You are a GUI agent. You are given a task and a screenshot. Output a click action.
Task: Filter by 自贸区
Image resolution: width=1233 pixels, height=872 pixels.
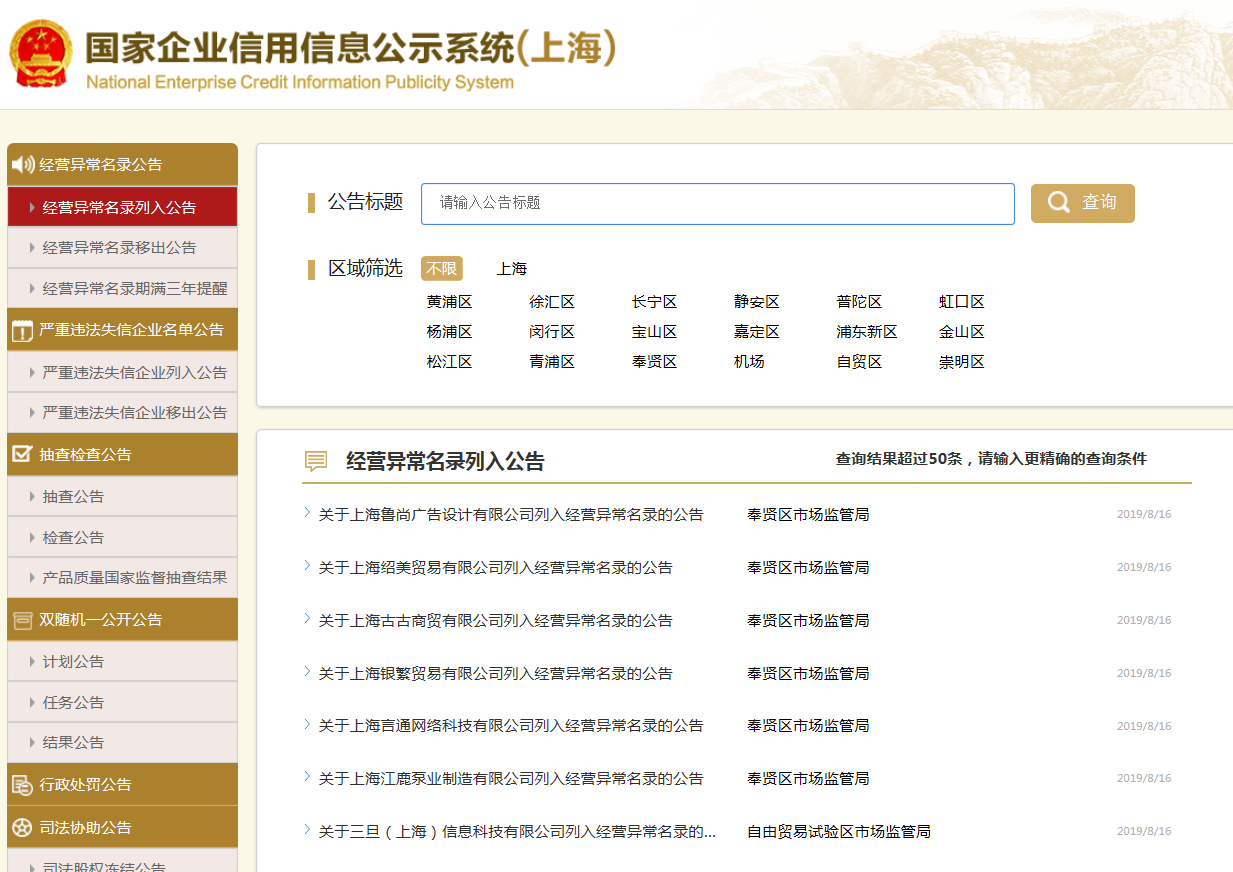pos(859,362)
